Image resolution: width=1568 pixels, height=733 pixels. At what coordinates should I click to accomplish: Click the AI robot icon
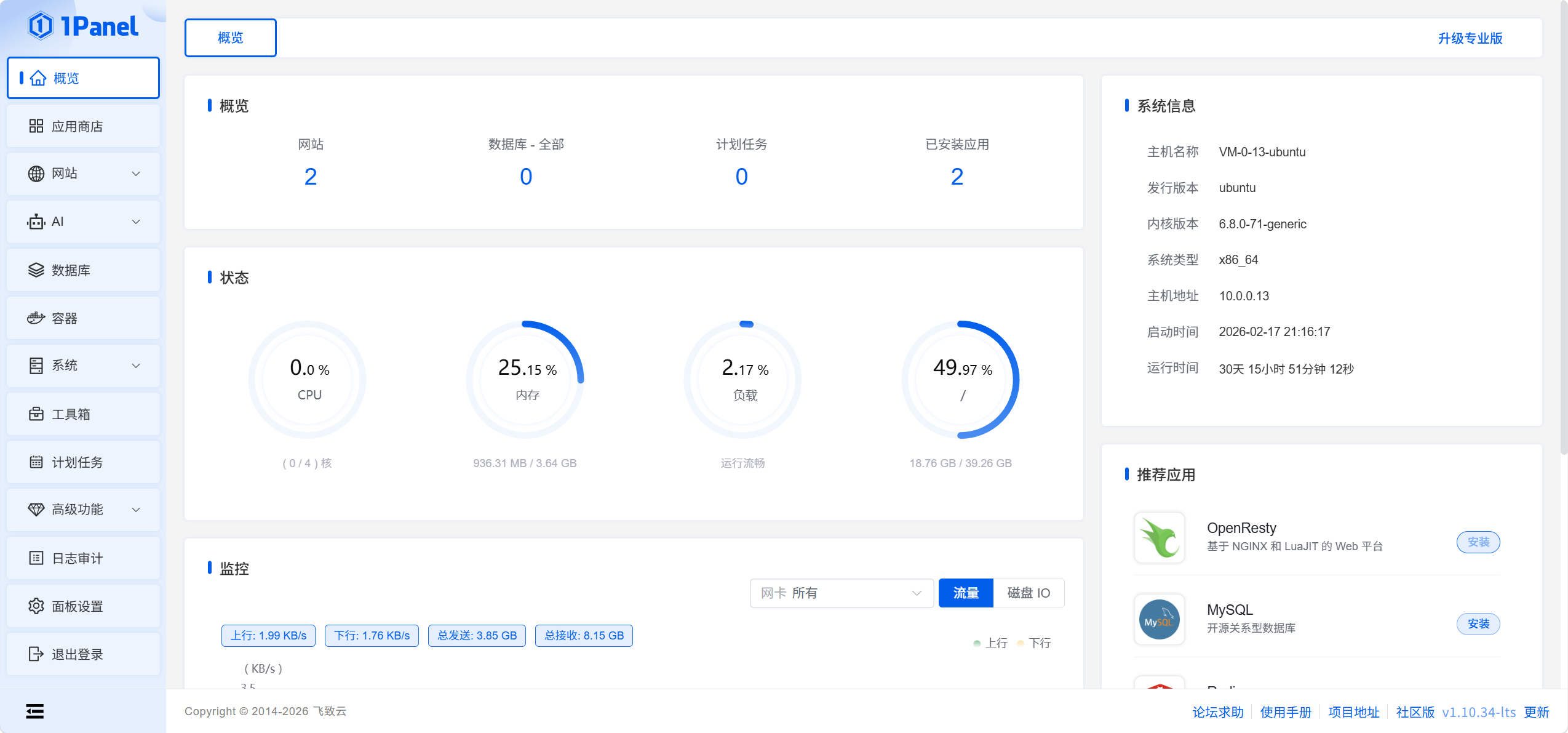coord(36,222)
